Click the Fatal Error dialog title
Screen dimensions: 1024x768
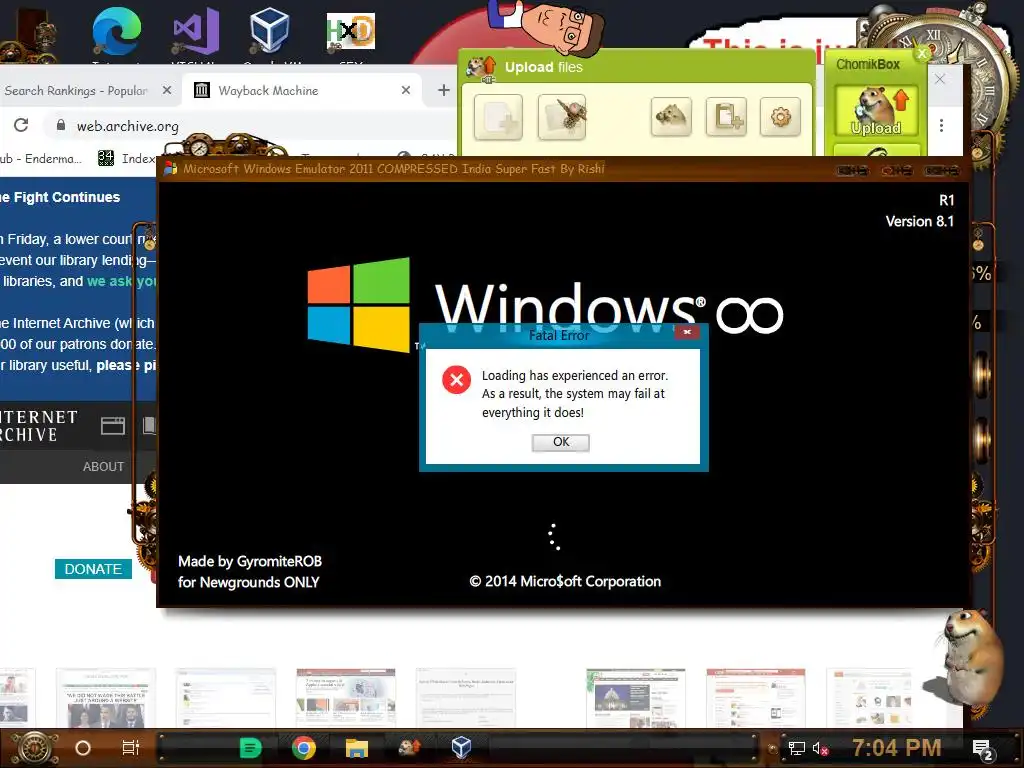tap(559, 335)
